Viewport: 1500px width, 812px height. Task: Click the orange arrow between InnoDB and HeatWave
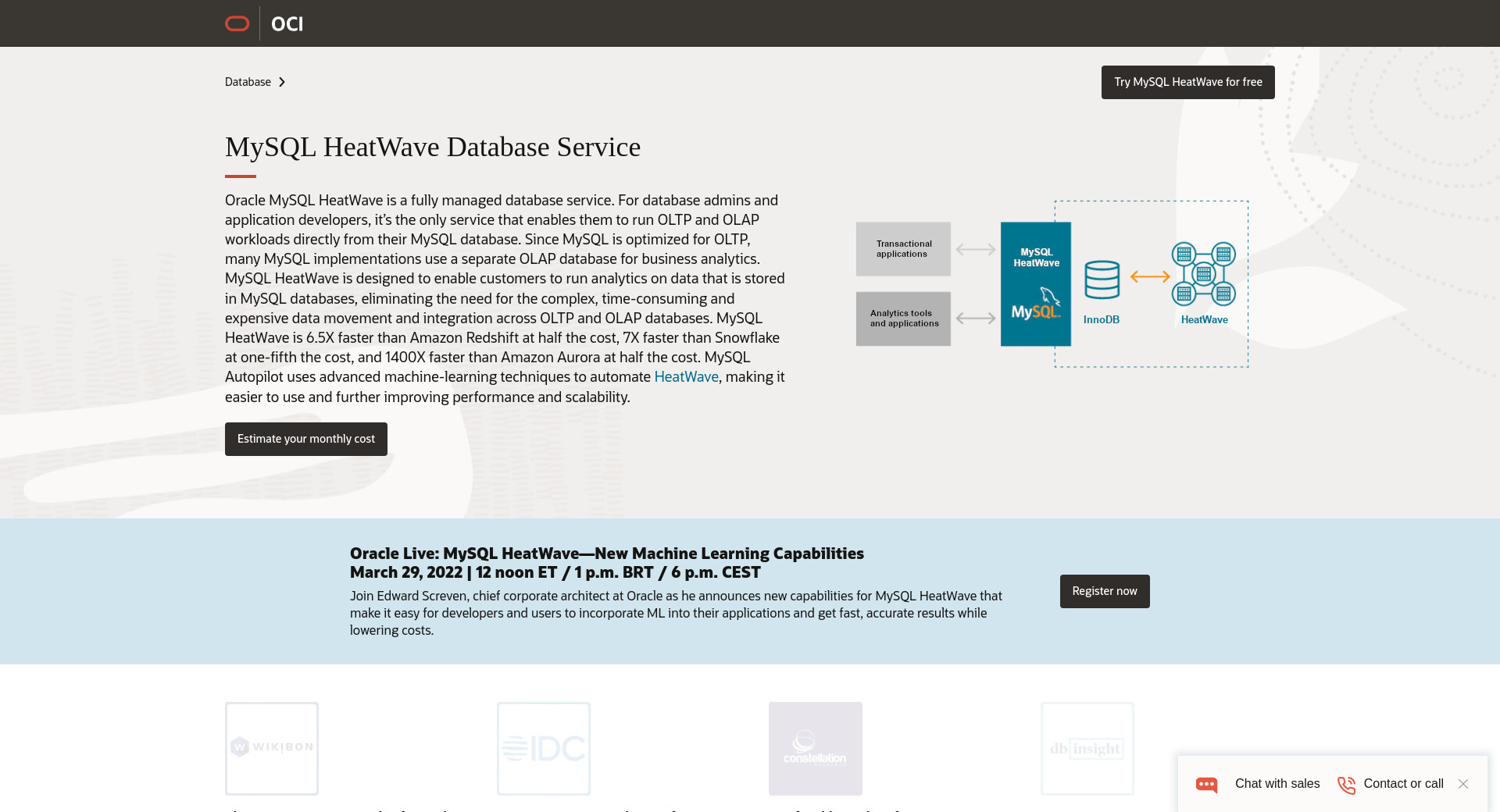click(1150, 276)
